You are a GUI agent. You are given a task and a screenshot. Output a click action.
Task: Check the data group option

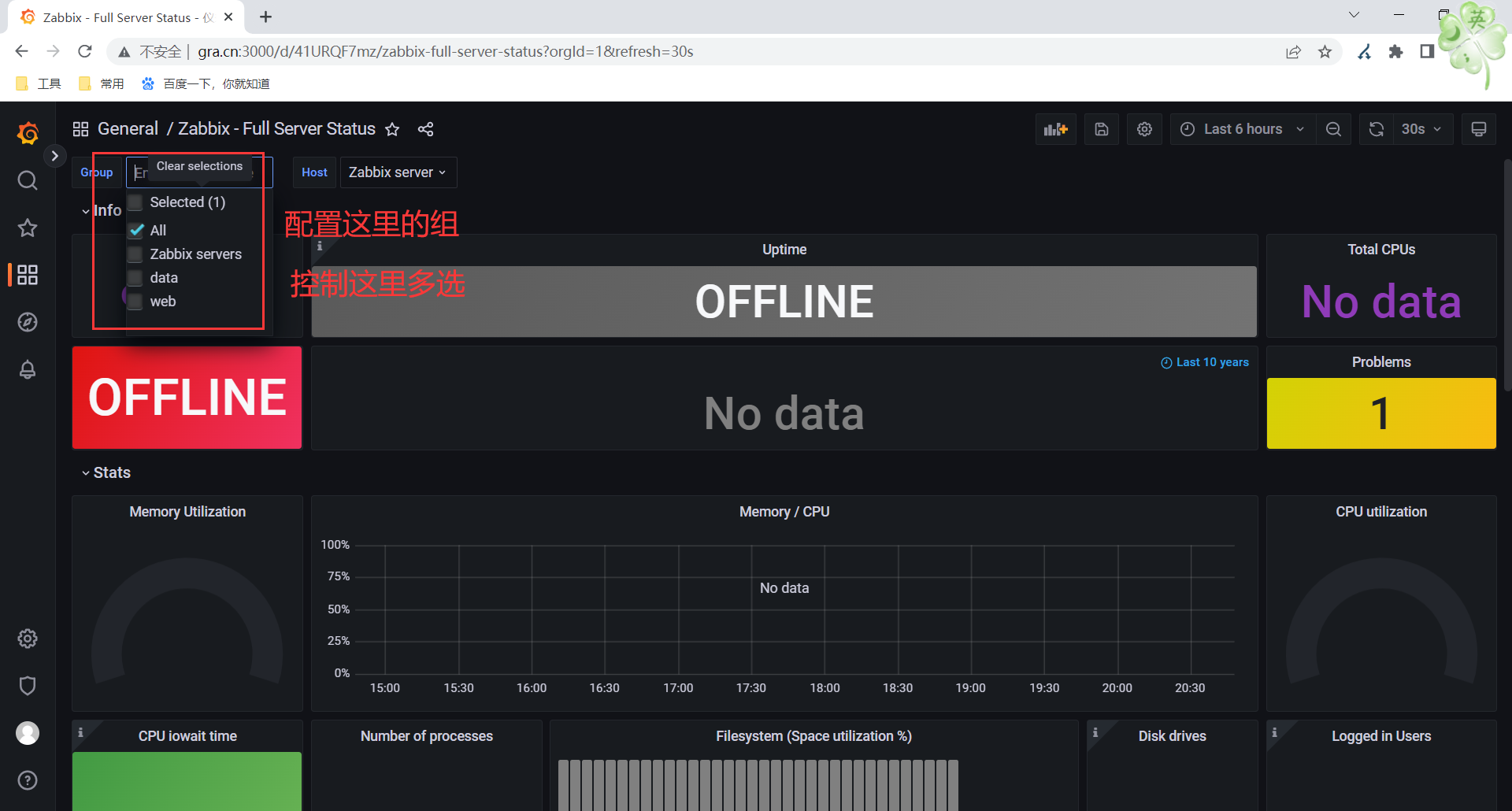135,278
